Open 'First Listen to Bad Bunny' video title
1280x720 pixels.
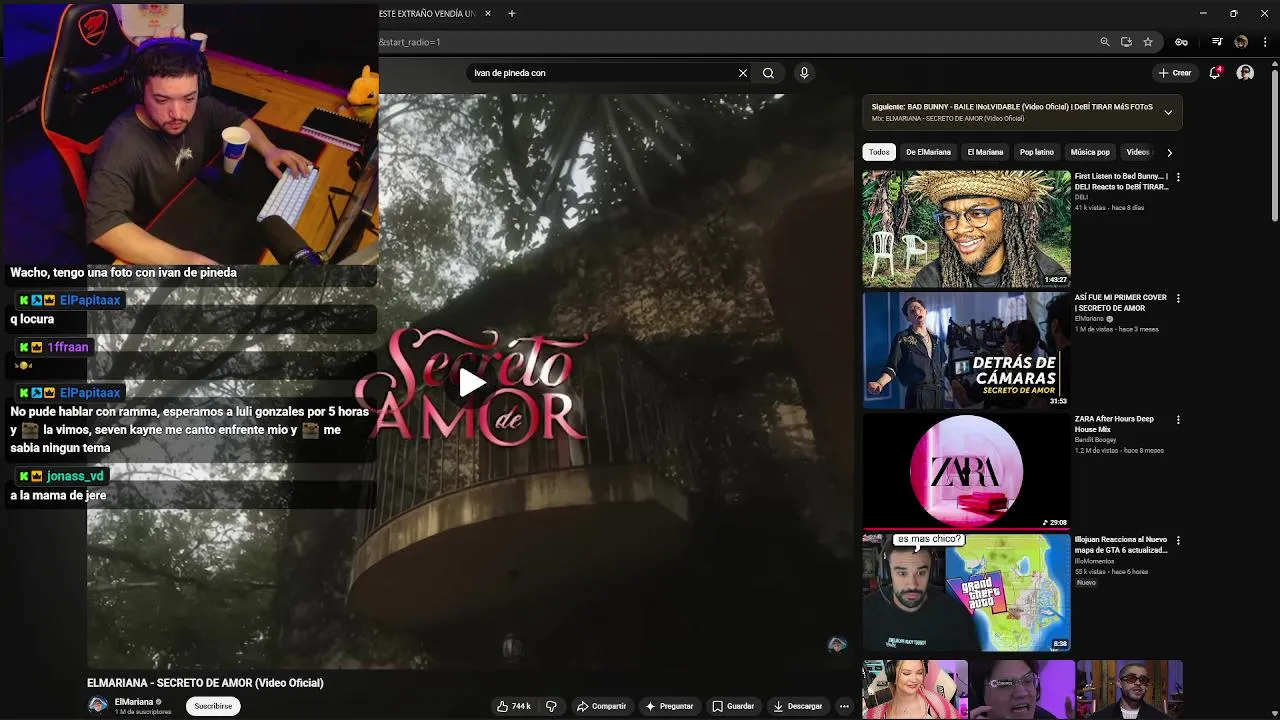1121,181
